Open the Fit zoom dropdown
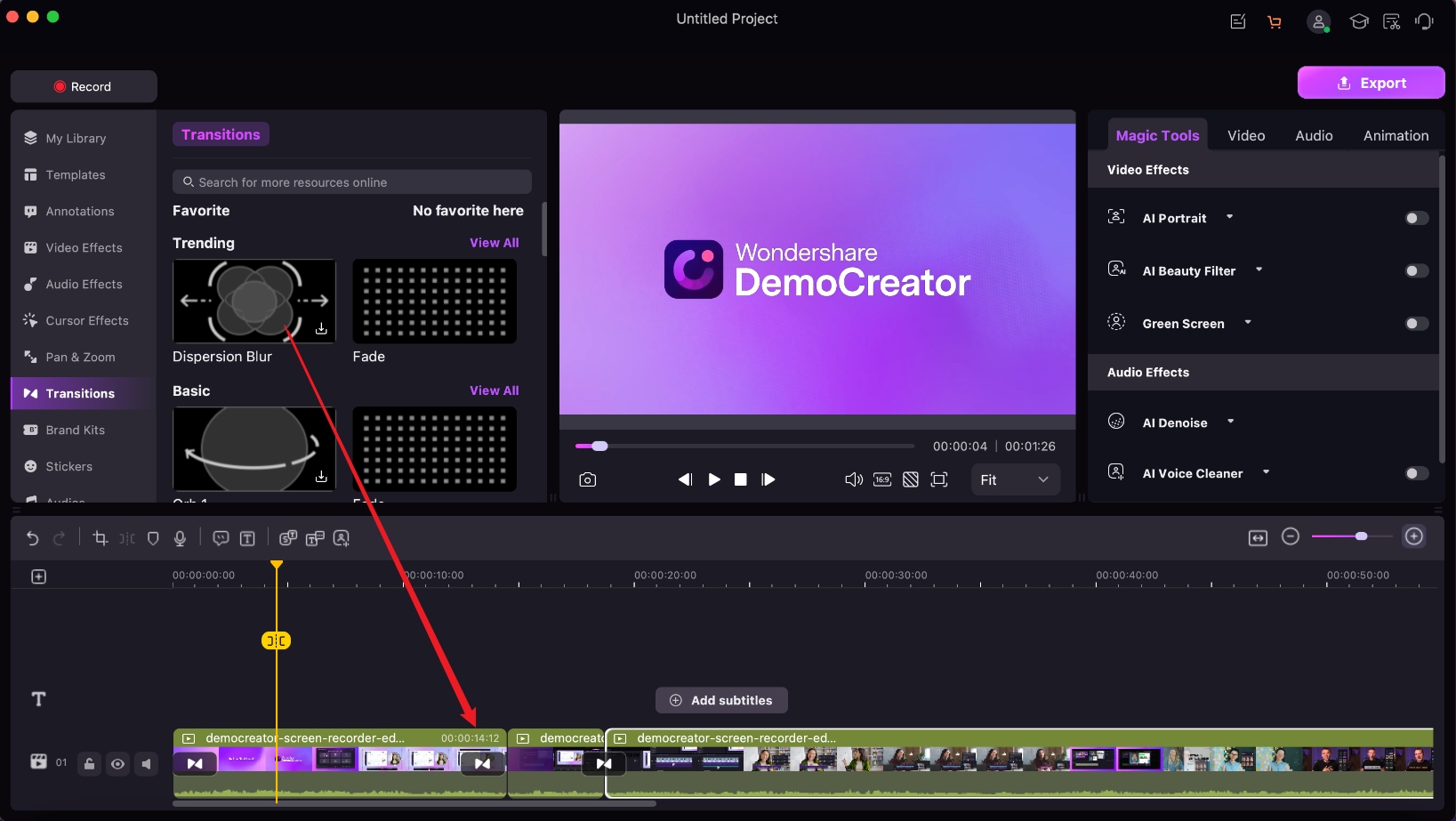This screenshot has width=1456, height=821. coord(1015,479)
